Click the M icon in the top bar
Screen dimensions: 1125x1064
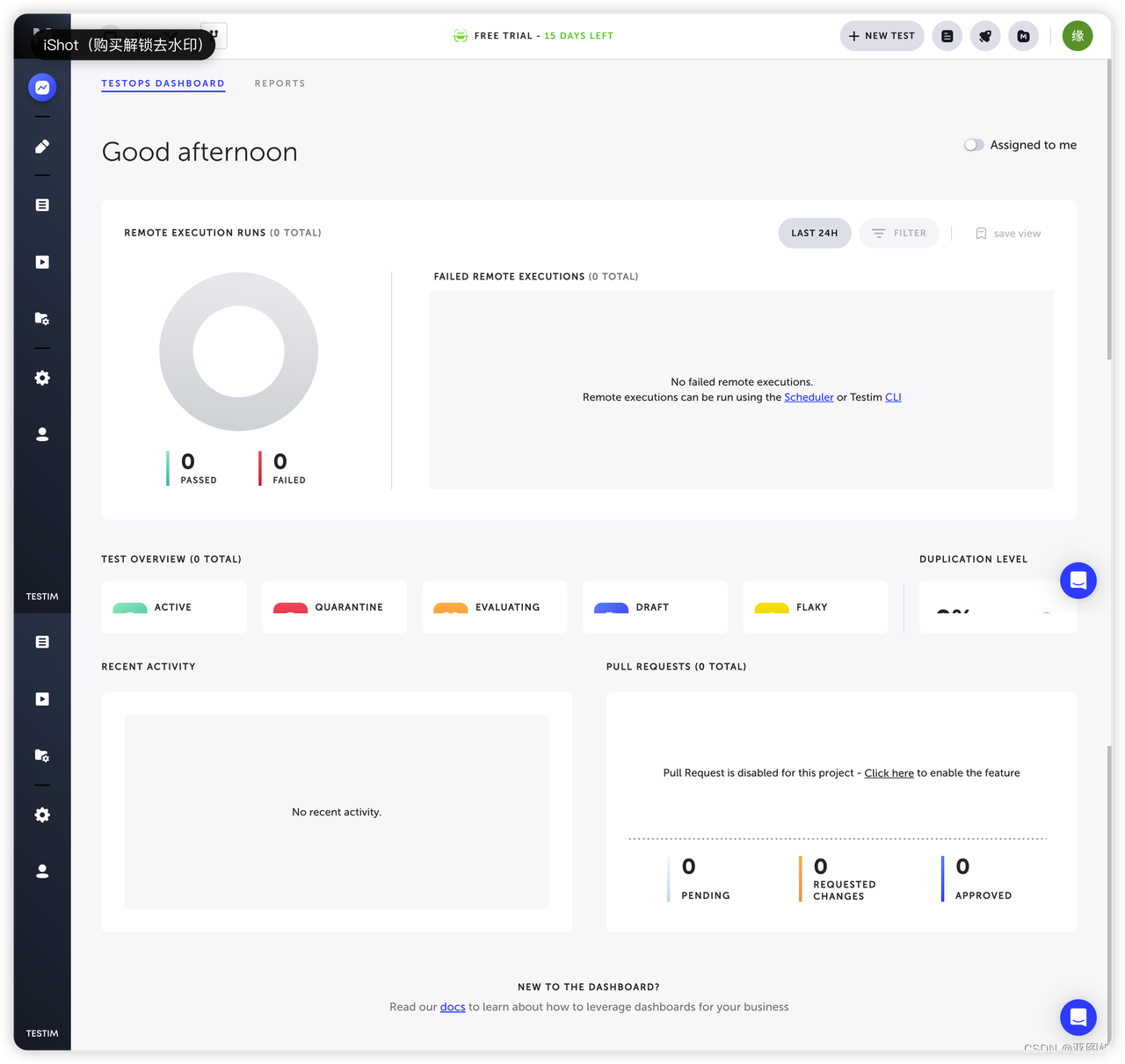click(x=1023, y=36)
